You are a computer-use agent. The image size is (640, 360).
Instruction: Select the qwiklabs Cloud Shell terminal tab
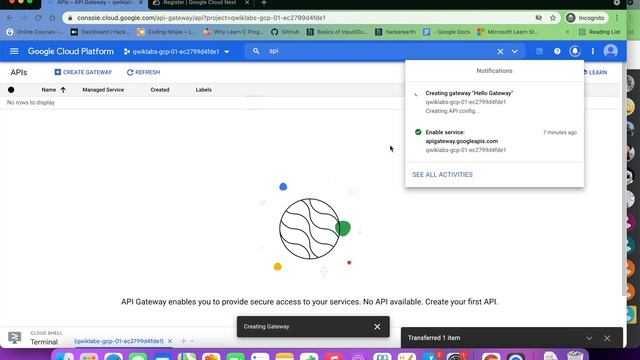[119, 341]
